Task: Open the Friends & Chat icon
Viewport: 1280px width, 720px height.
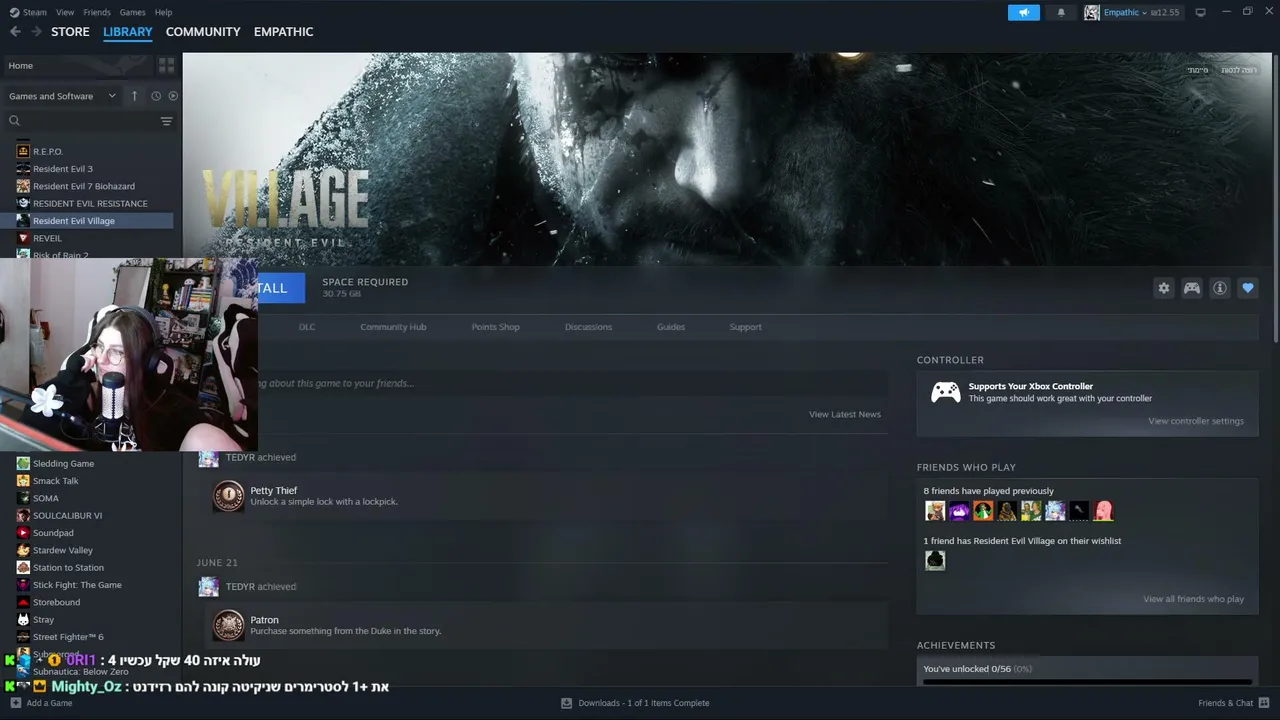Action: point(1264,703)
